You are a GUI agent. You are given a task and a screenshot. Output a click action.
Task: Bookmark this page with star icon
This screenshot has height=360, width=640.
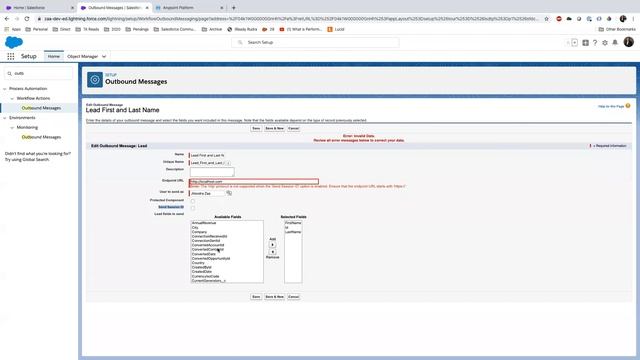point(547,19)
